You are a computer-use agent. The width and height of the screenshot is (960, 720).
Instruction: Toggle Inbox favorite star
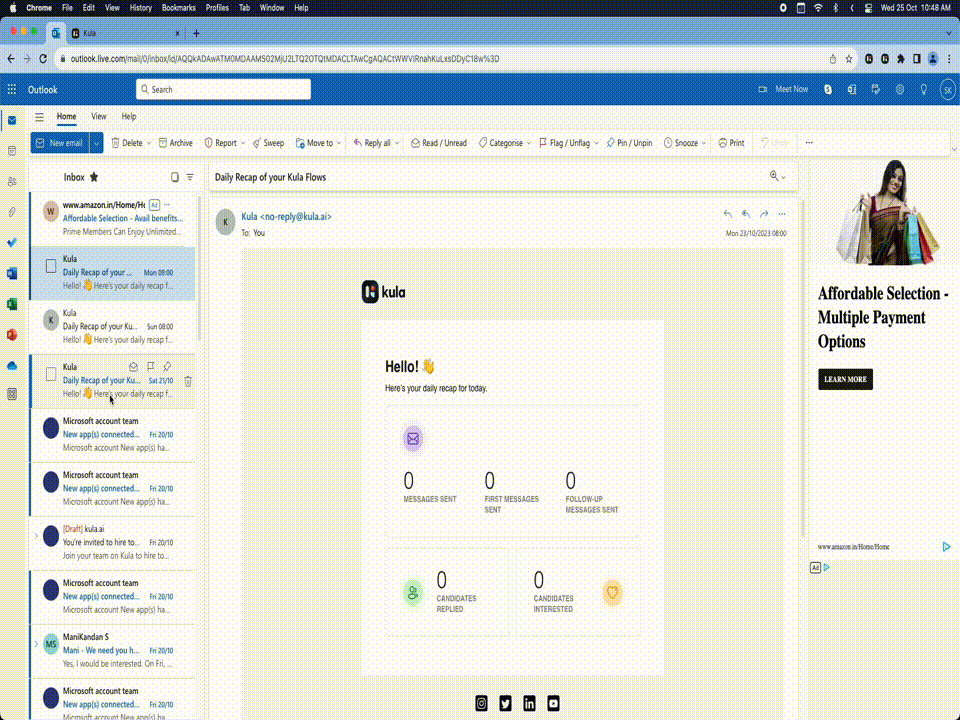click(x=94, y=177)
